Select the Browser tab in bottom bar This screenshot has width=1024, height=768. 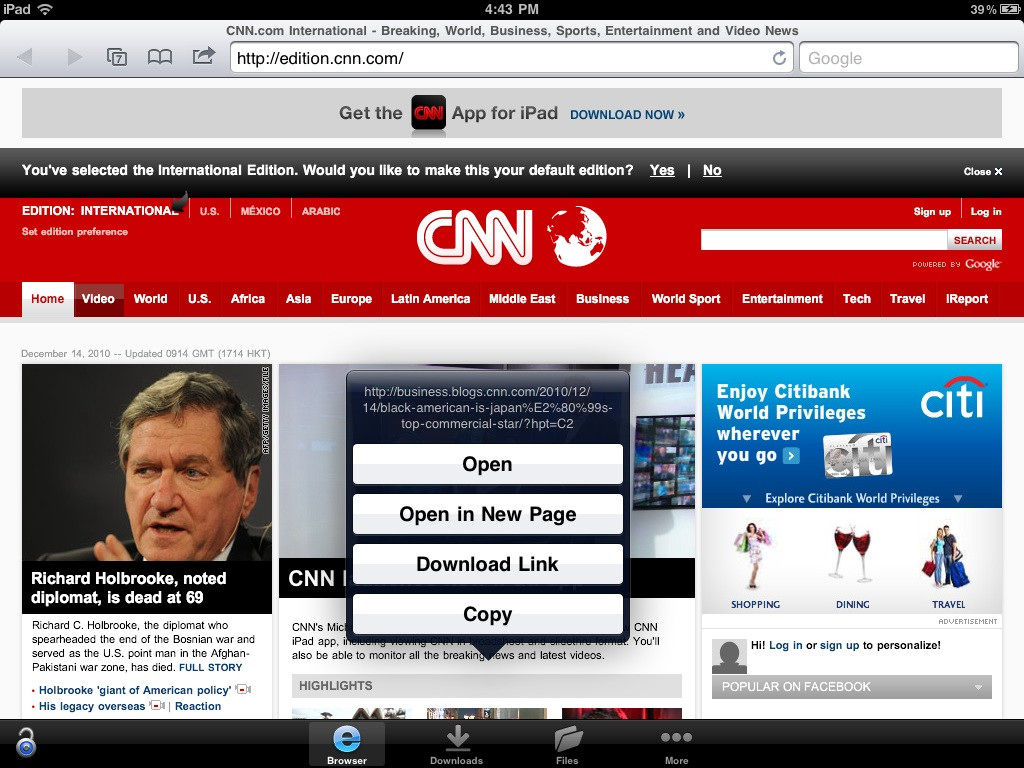pyautogui.click(x=347, y=744)
